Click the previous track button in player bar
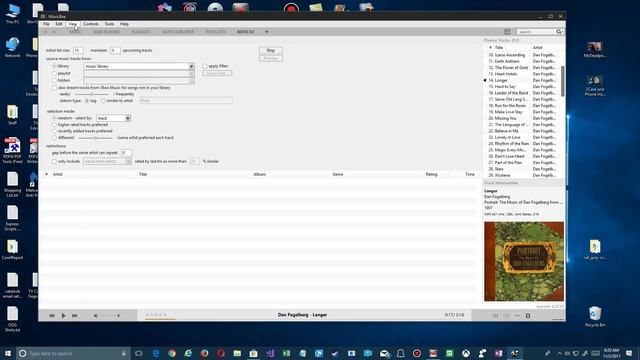The width and height of the screenshot is (640, 360). [52, 316]
